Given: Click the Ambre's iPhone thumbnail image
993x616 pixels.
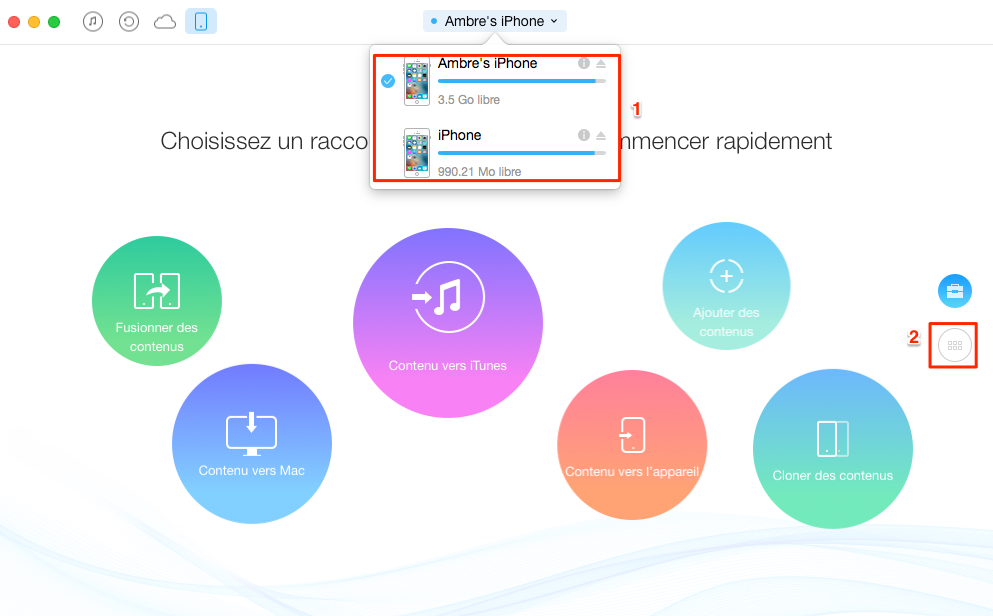Looking at the screenshot, I should point(417,81).
